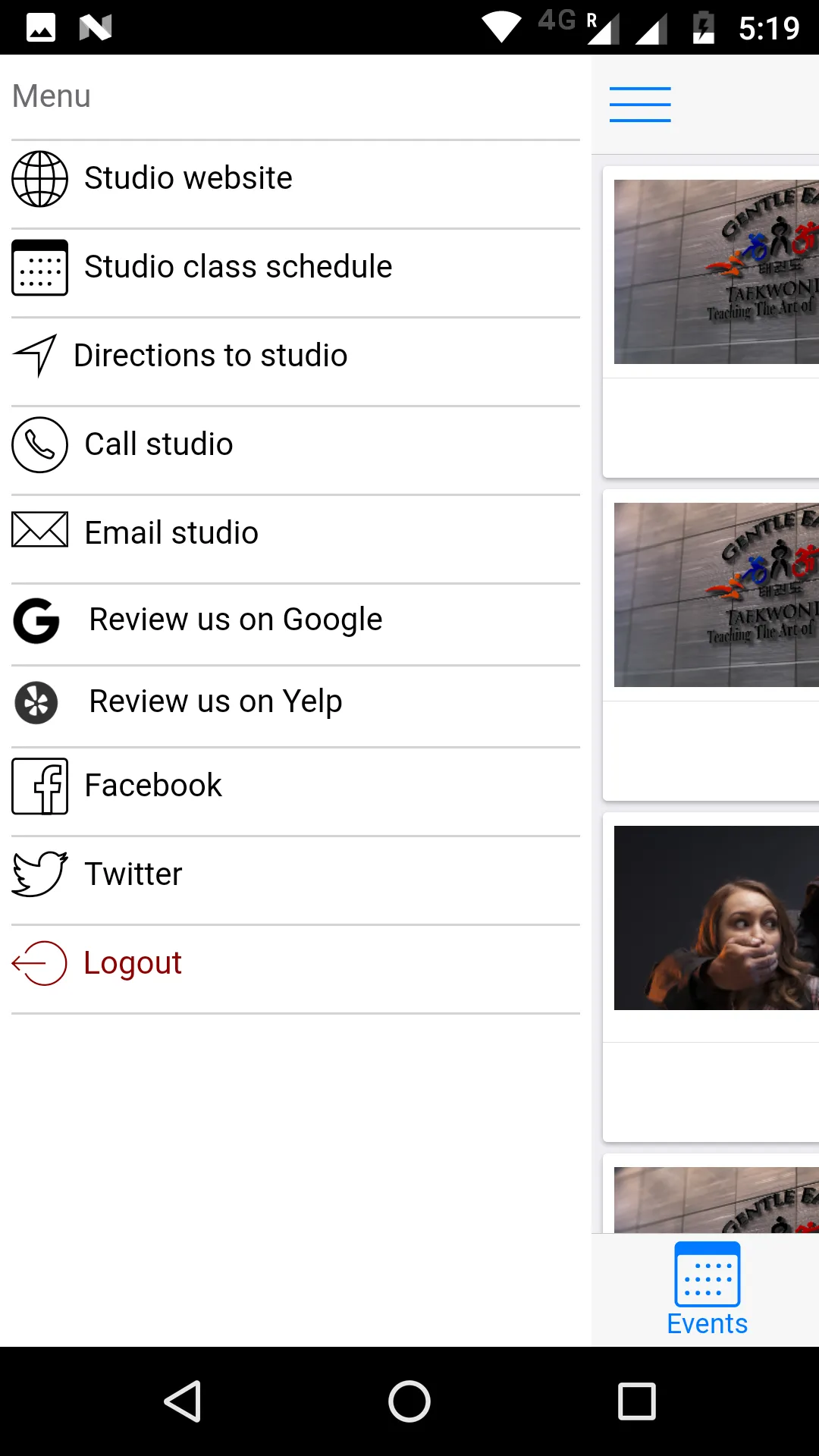Tap the image notification icon in status bar
This screenshot has width=819, height=1456.
tap(41, 28)
